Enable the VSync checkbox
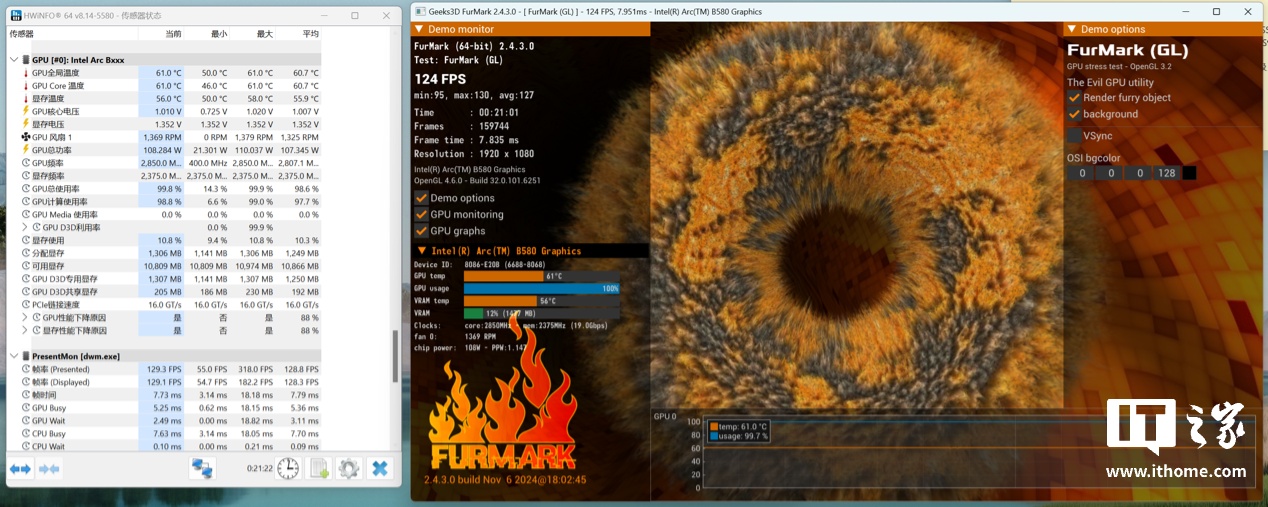1268x507 pixels. pyautogui.click(x=1074, y=135)
